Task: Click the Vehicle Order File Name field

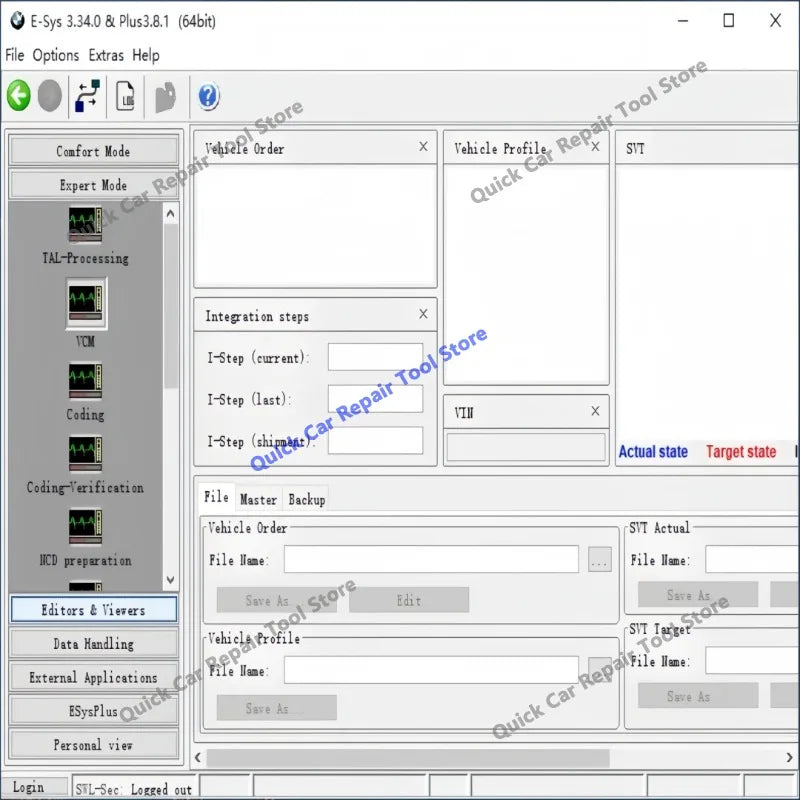Action: click(431, 559)
